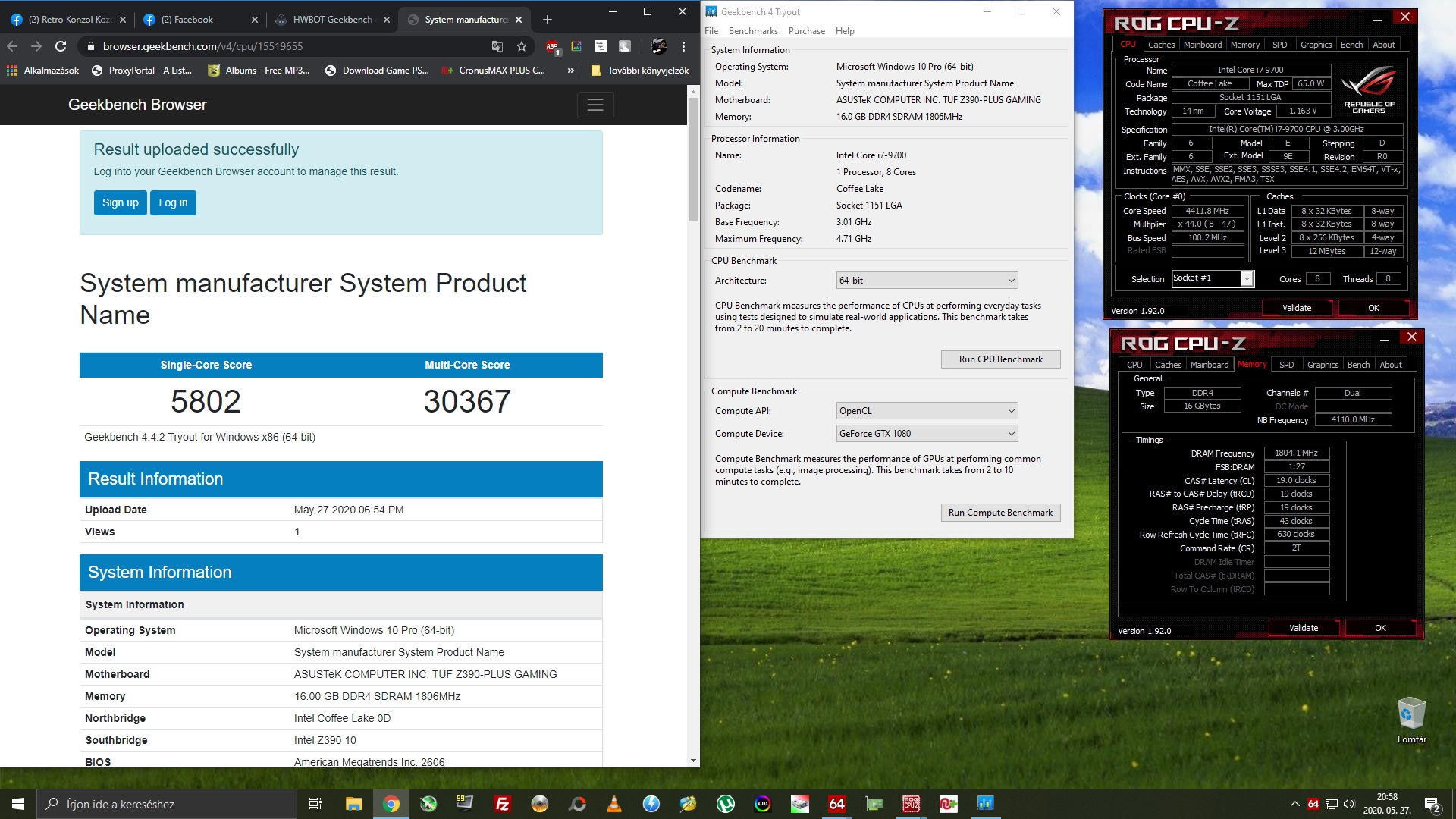Image resolution: width=1456 pixels, height=819 pixels.
Task: Click Validate in the upper CPU-Z window
Action: pyautogui.click(x=1297, y=308)
